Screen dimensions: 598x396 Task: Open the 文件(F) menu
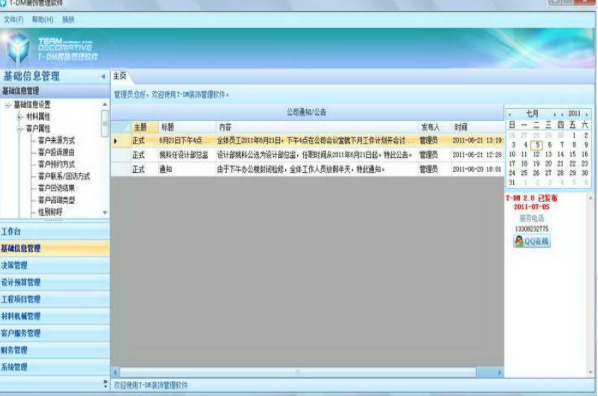(x=14, y=19)
